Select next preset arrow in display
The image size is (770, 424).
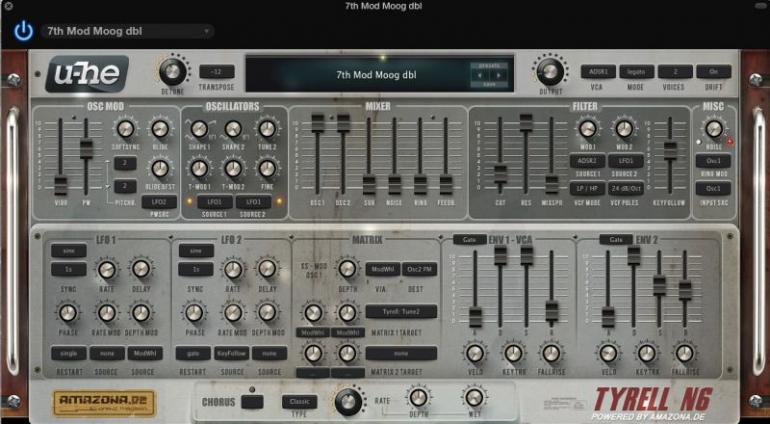[498, 76]
